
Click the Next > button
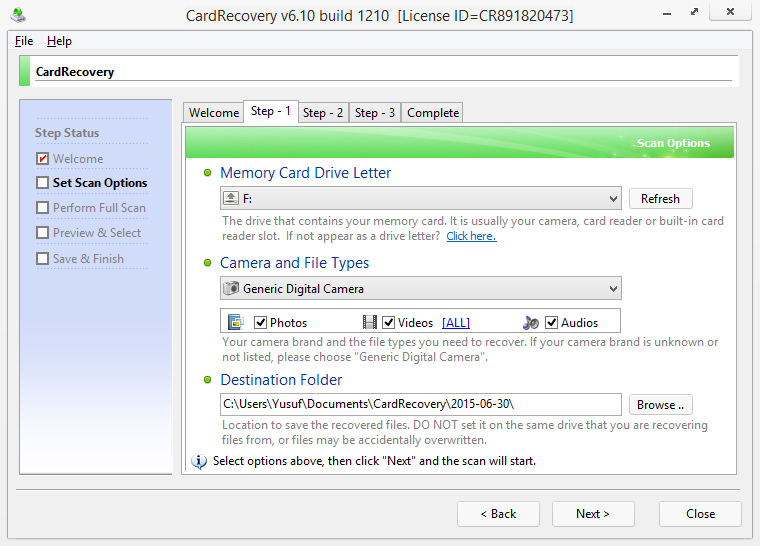click(x=593, y=514)
